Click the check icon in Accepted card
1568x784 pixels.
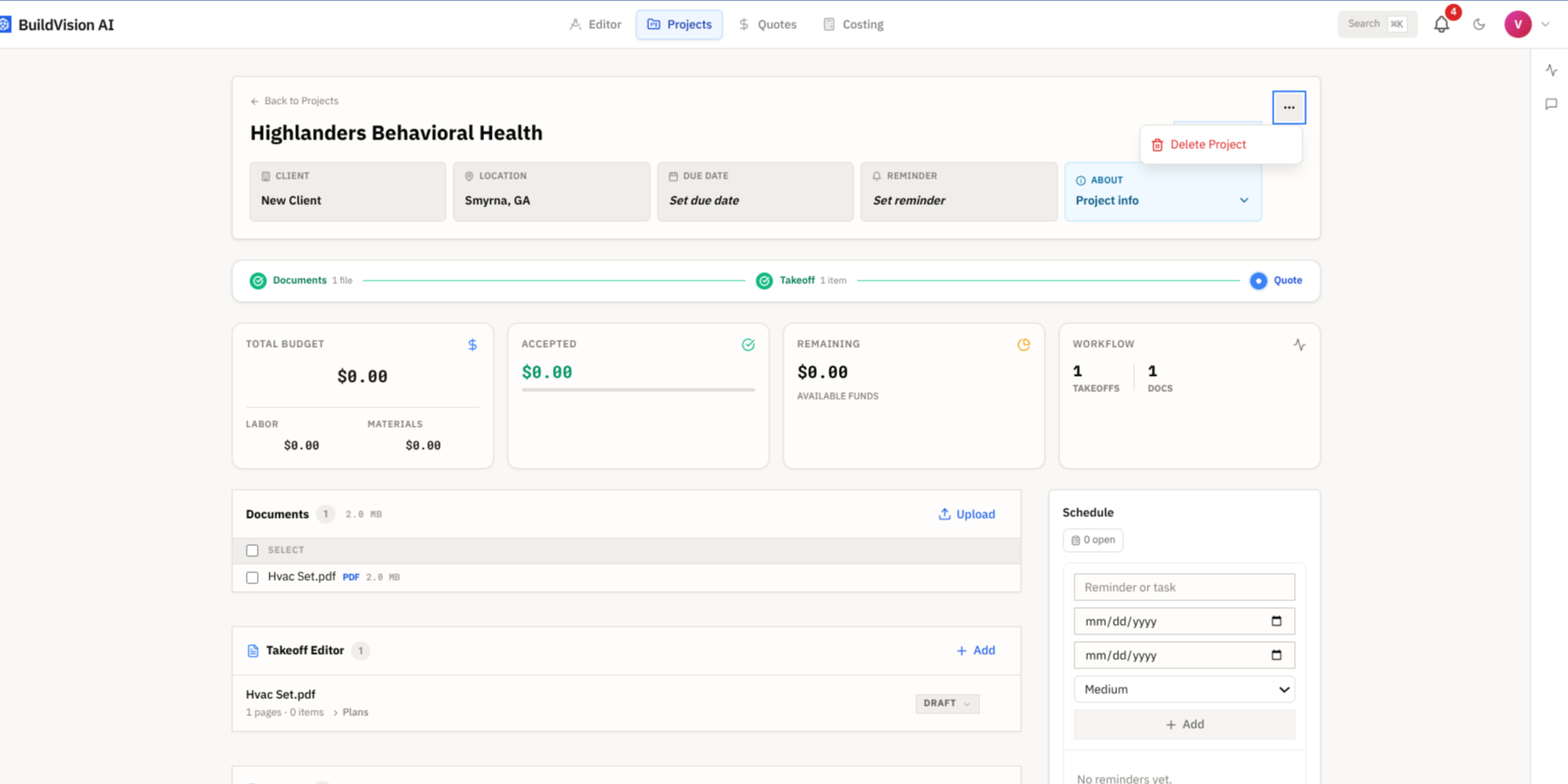click(748, 345)
